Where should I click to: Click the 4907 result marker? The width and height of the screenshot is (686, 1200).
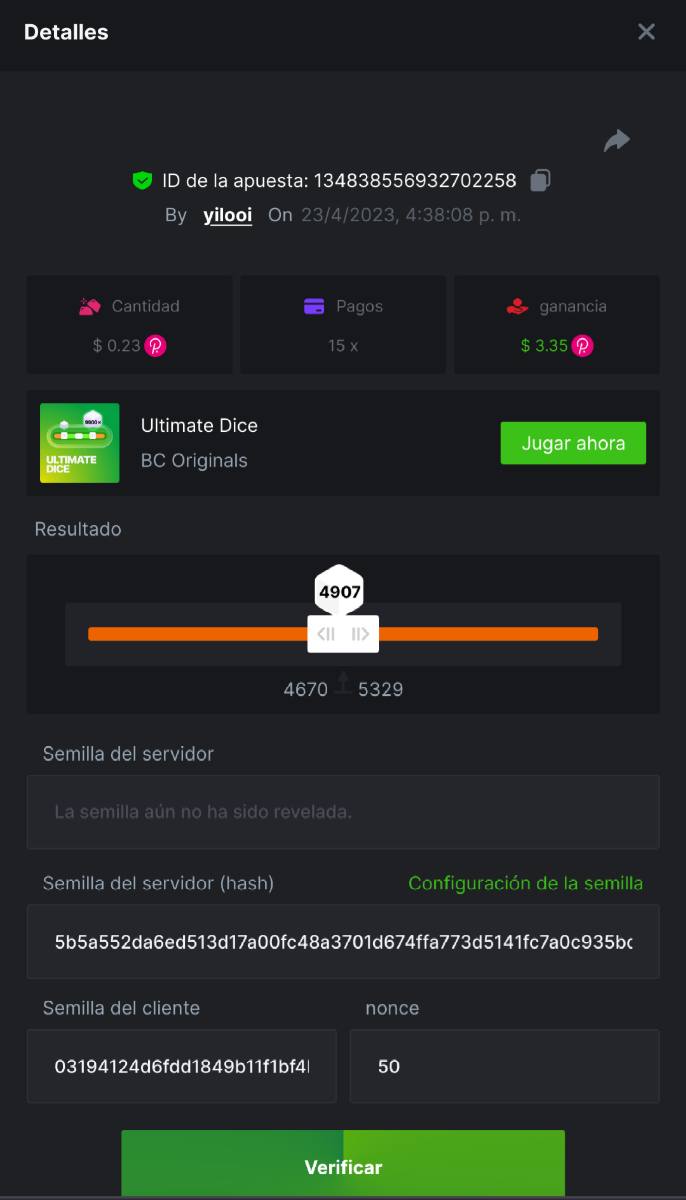339,591
